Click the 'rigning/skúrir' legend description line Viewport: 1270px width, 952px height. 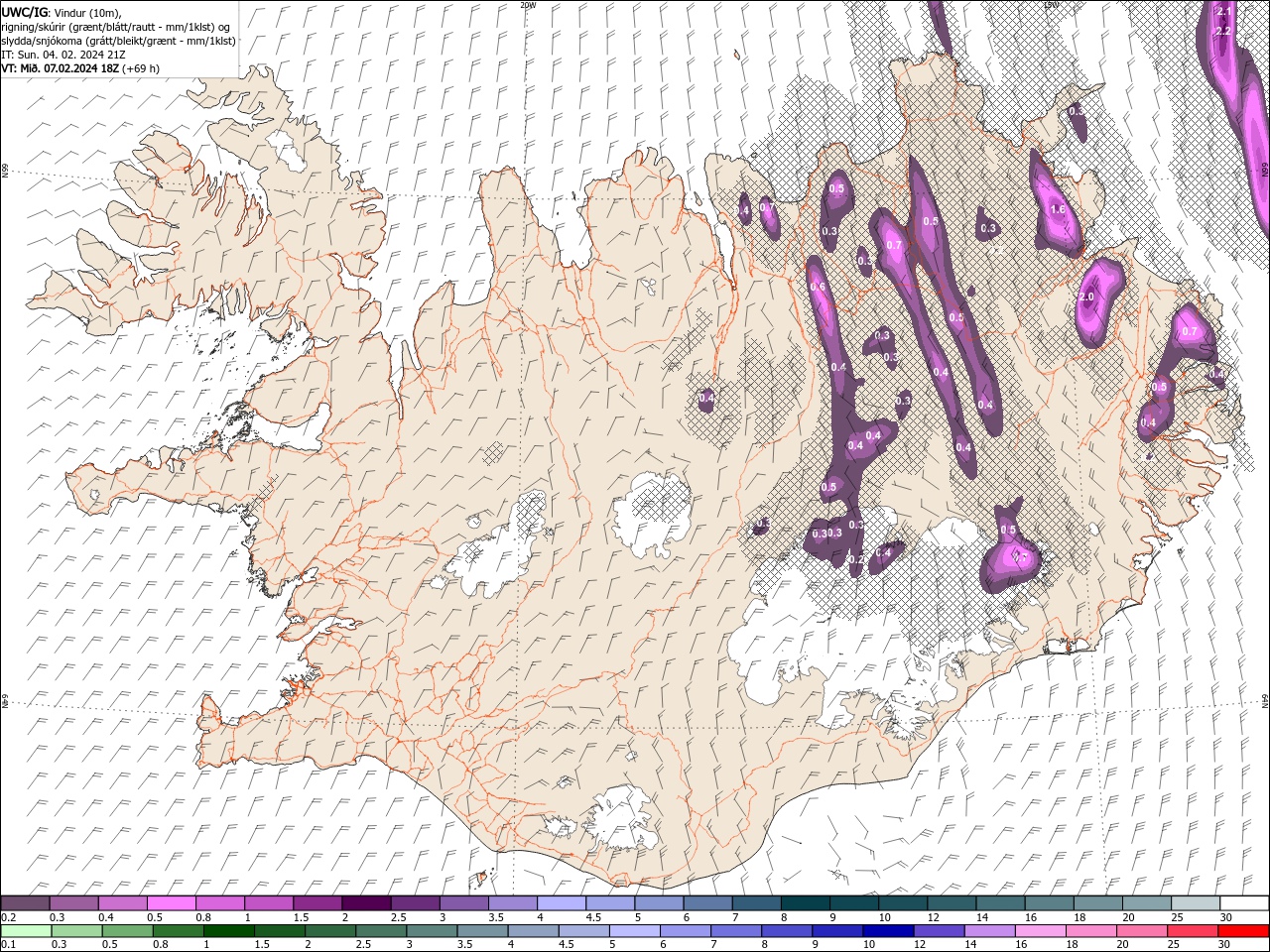(117, 27)
